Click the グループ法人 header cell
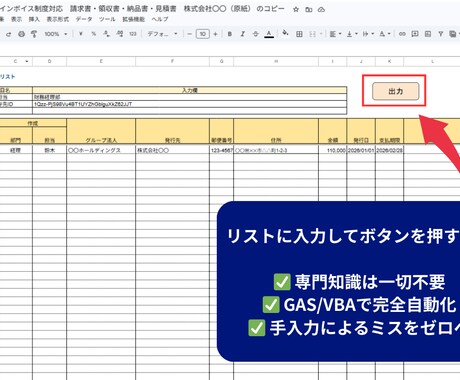 coord(101,131)
